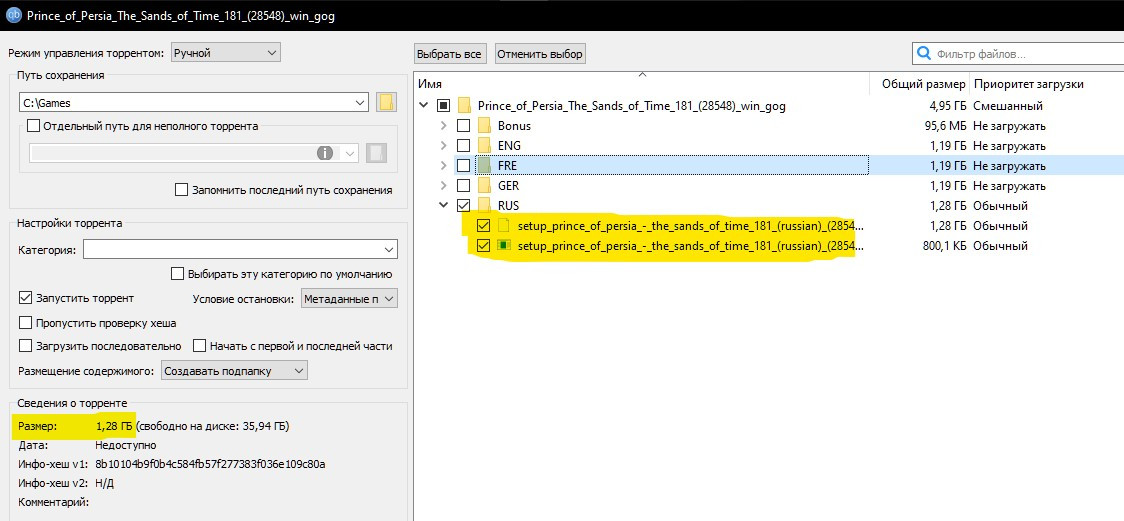Sort files by the total size column header

pos(923,84)
